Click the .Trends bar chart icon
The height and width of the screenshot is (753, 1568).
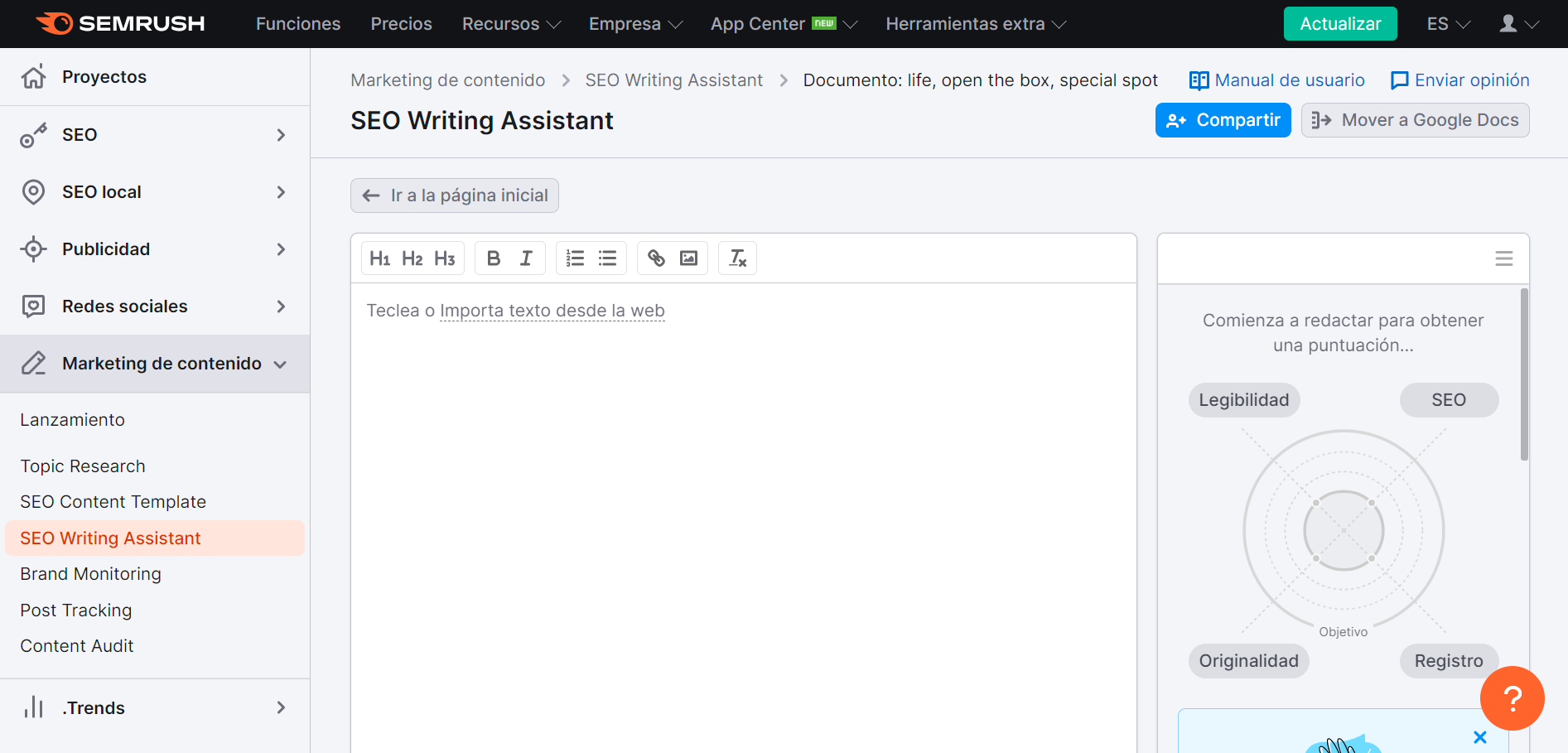[33, 707]
